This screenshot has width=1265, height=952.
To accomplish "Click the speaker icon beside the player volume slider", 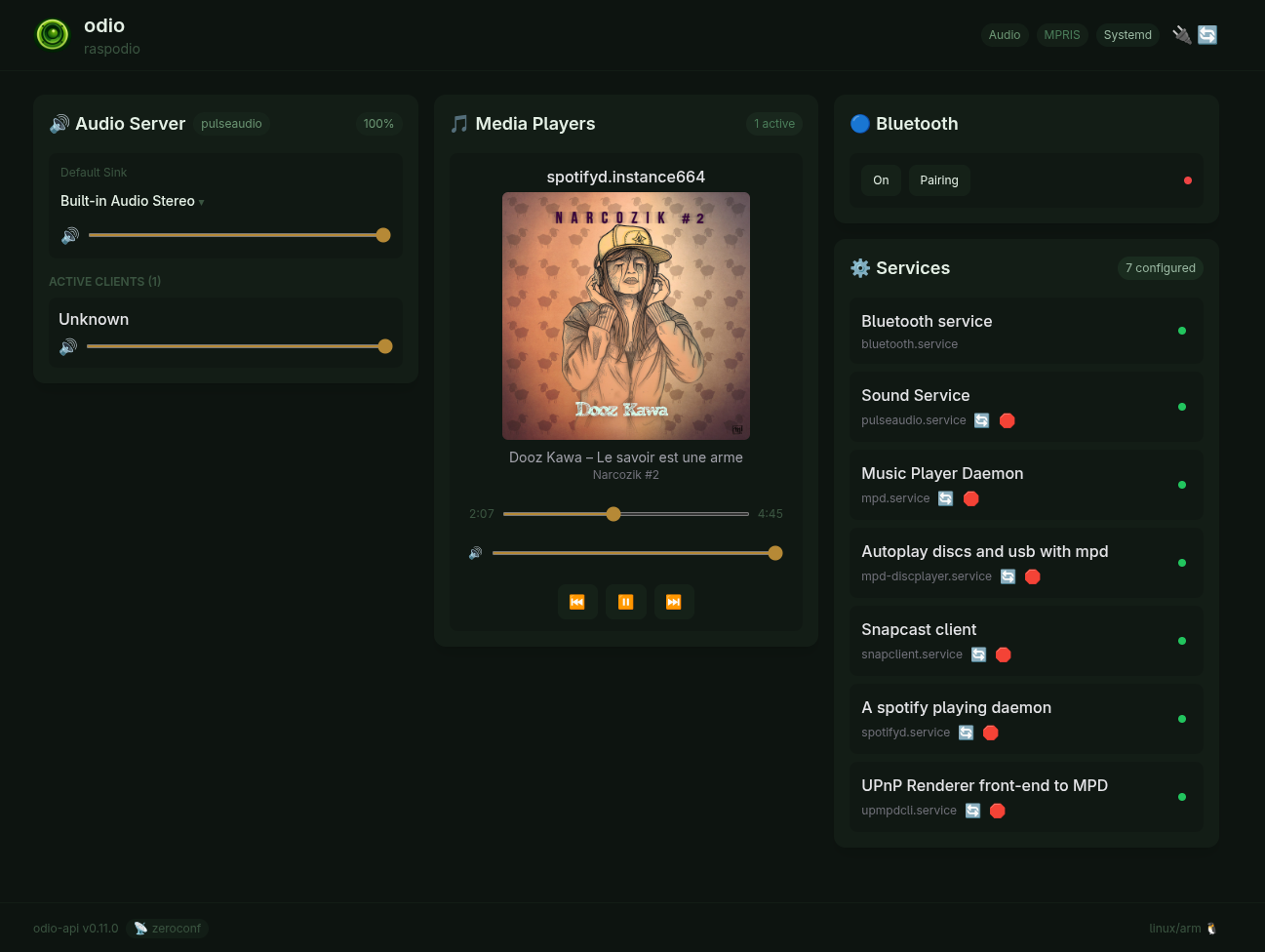I will click(x=475, y=553).
